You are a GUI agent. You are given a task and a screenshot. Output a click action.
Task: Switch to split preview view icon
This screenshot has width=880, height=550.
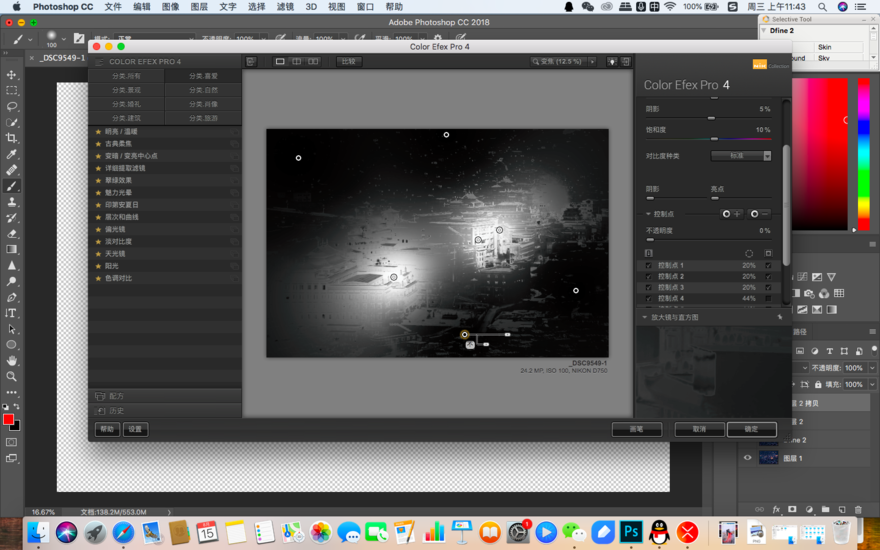296,61
